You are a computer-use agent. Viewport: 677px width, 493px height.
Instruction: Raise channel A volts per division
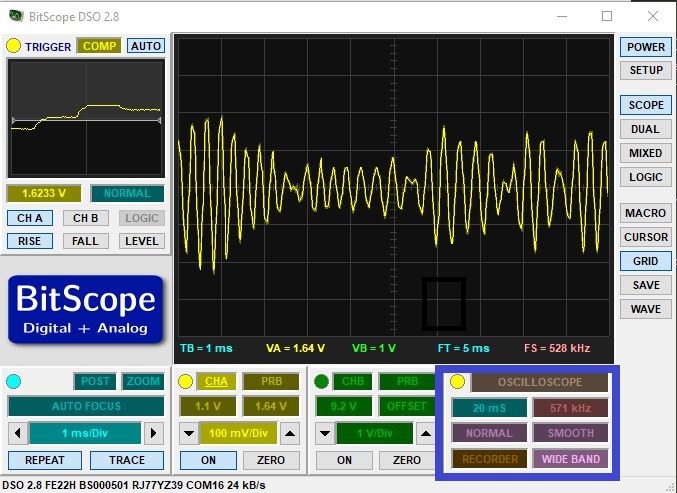(290, 433)
